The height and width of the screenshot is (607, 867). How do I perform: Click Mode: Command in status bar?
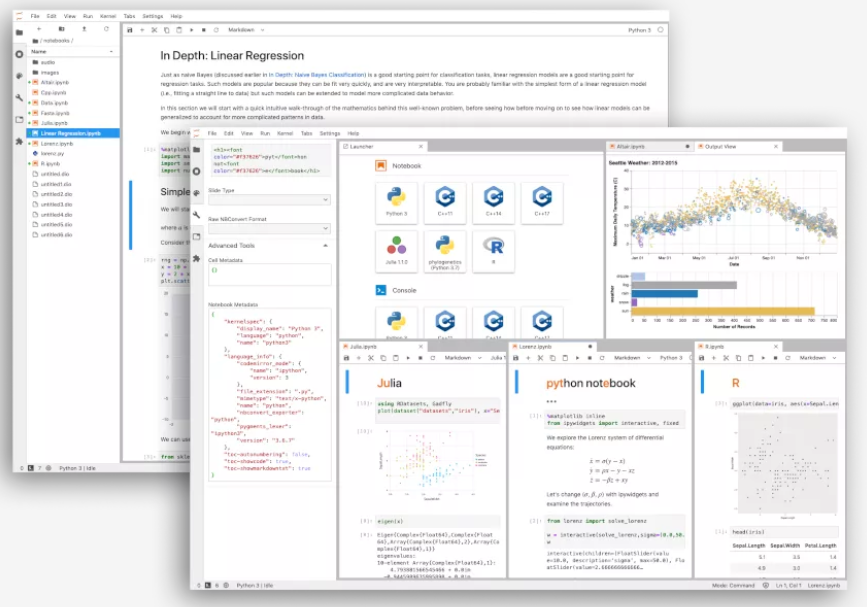(733, 585)
